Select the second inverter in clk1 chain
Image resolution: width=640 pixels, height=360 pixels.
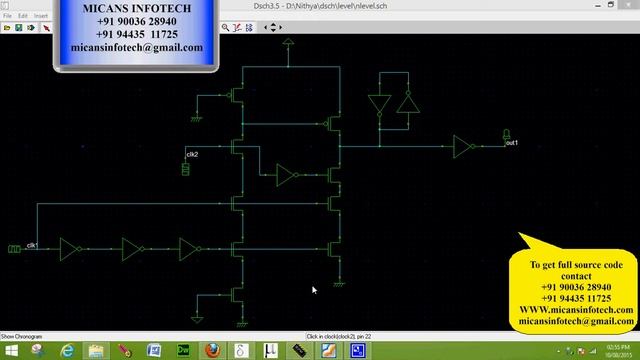tap(132, 249)
